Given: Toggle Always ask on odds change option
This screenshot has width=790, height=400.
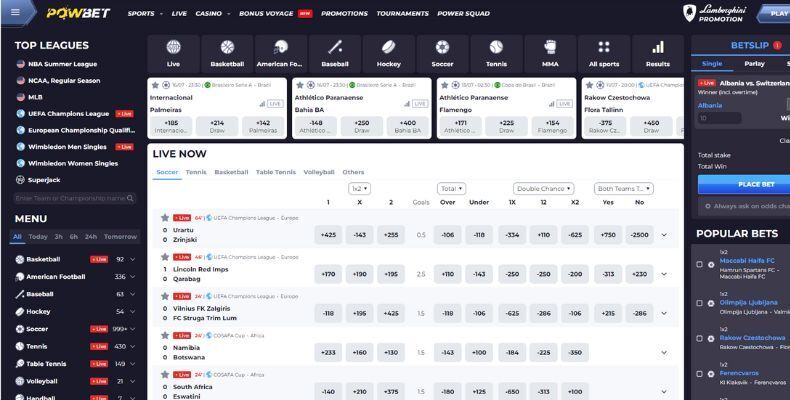Looking at the screenshot, I should 708,206.
